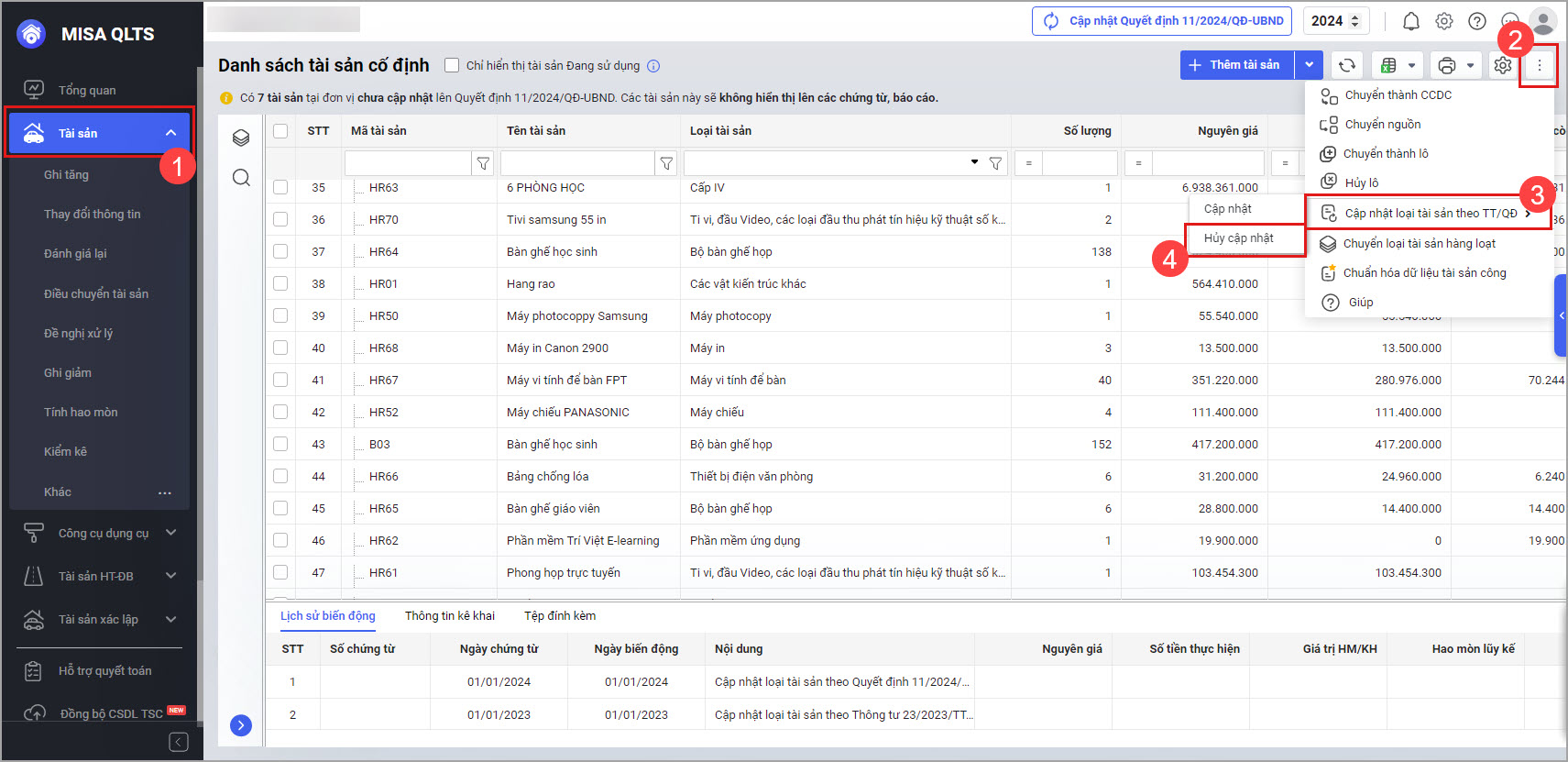The height and width of the screenshot is (762, 1568).
Task: Switch to the Thông tin kê khai tab
Action: [x=449, y=616]
